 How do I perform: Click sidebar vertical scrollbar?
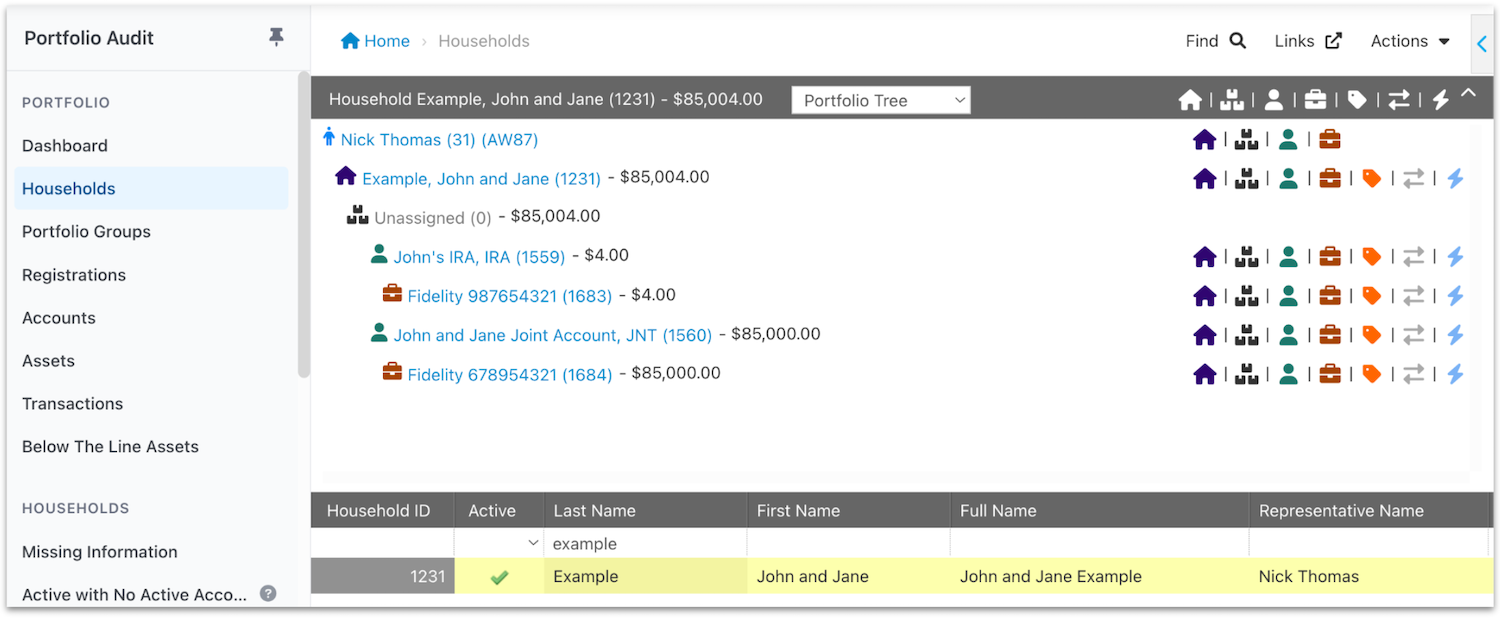304,224
